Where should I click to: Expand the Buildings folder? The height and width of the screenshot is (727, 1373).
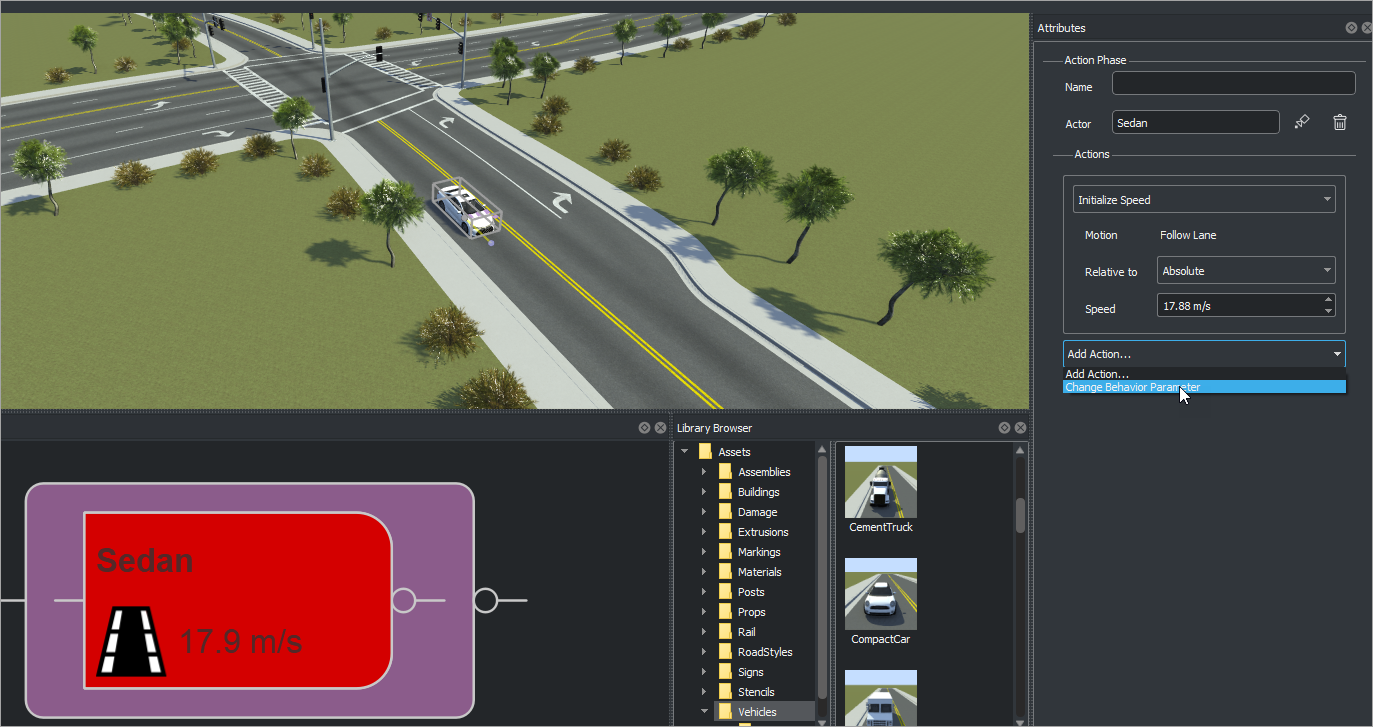(704, 491)
